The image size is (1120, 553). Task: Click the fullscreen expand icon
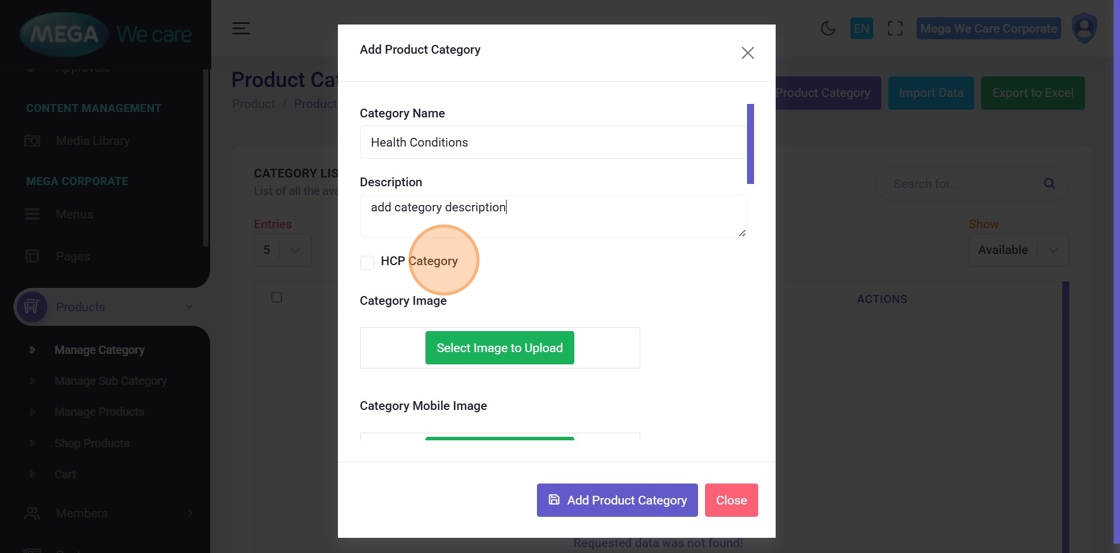[895, 28]
